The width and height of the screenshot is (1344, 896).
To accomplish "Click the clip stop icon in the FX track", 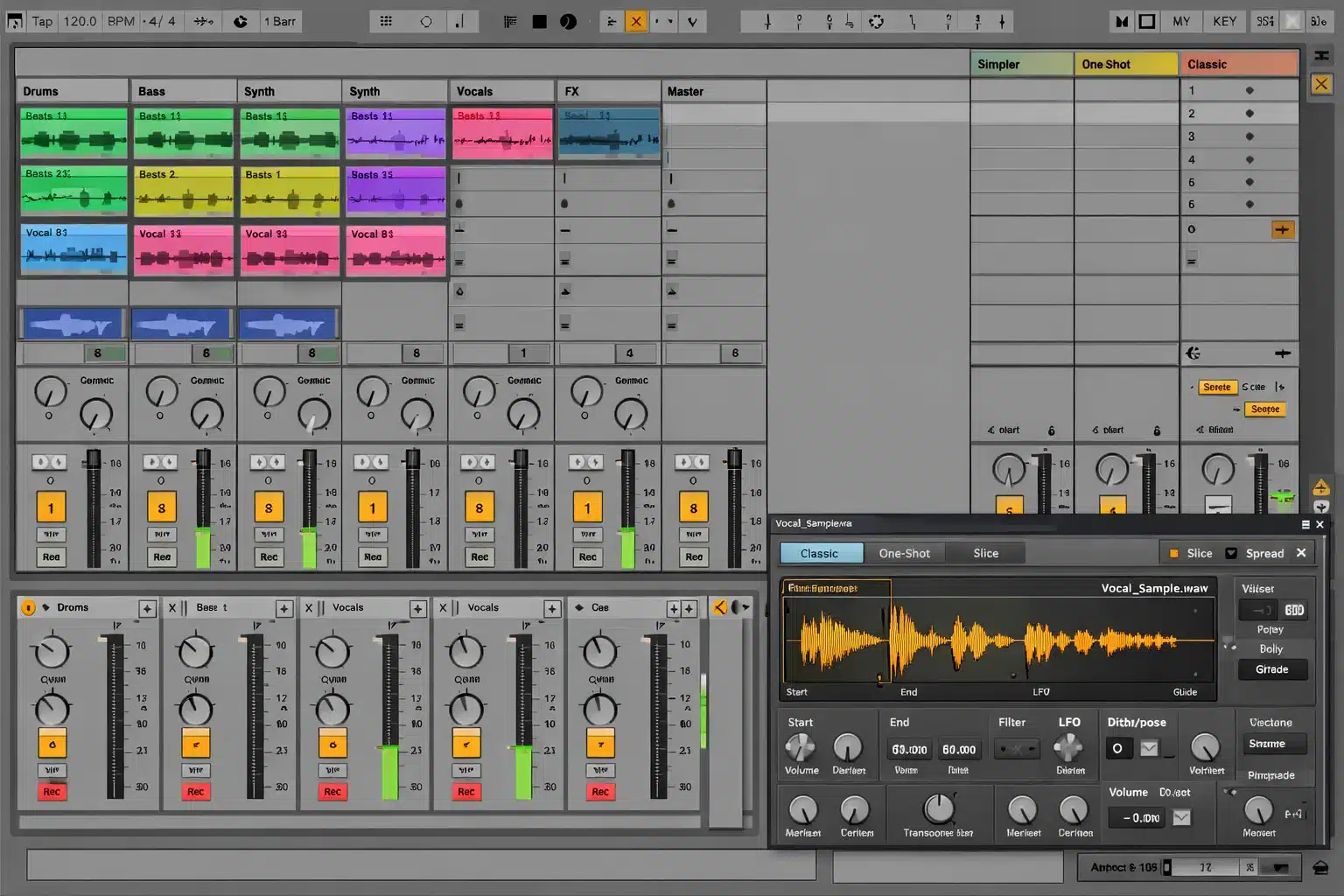I will click(x=564, y=260).
